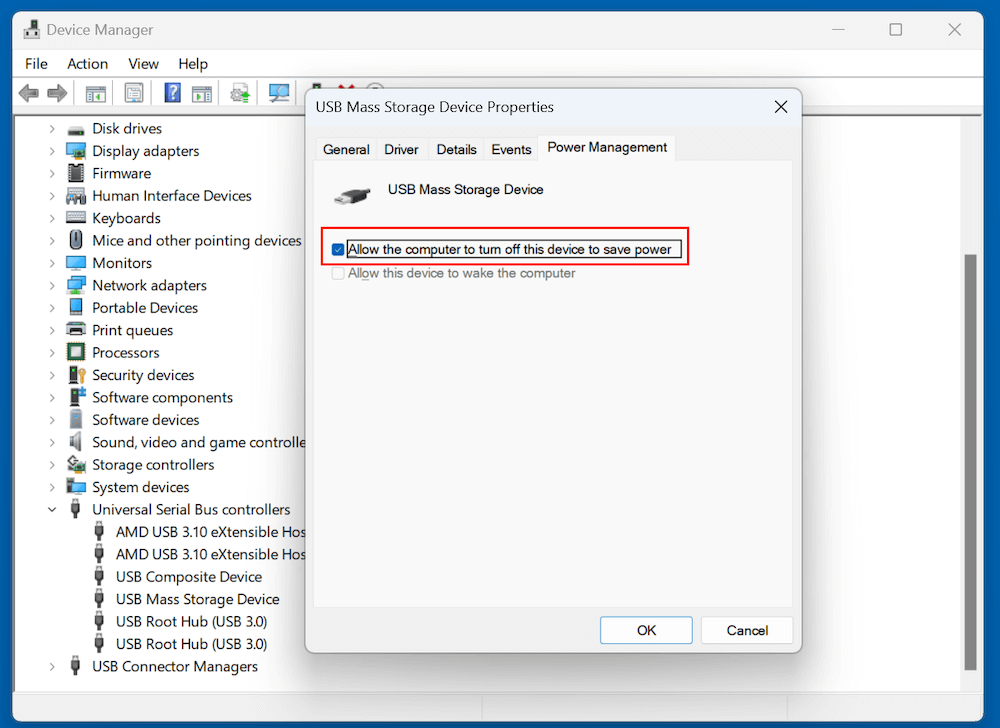Toggle the Show/Hide Action Pane toolbar icon
The image size is (1000, 728).
(x=202, y=94)
